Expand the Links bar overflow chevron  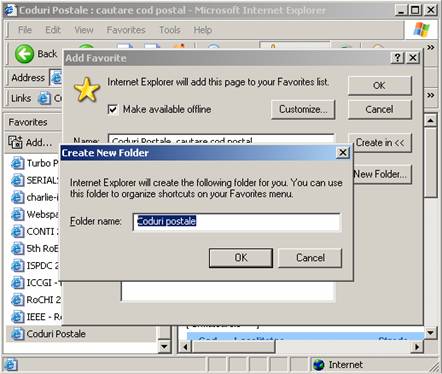[431, 95]
